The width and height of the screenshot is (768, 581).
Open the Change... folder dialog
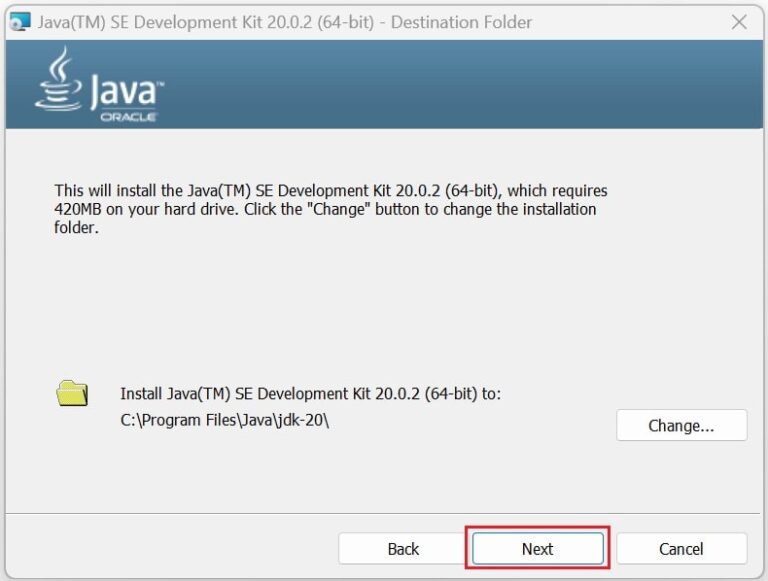point(681,425)
